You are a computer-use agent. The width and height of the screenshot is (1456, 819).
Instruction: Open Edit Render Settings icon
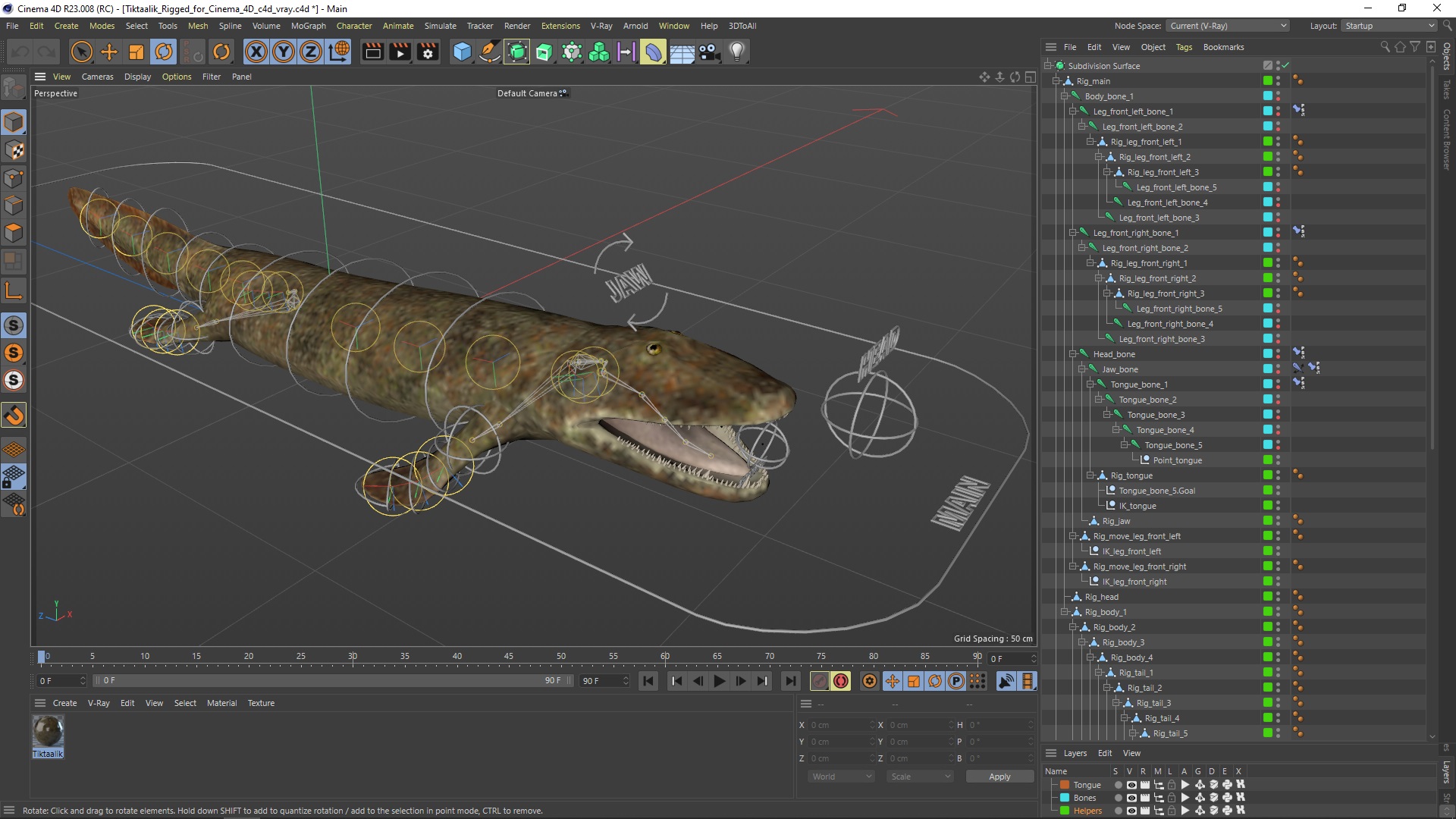pyautogui.click(x=428, y=52)
